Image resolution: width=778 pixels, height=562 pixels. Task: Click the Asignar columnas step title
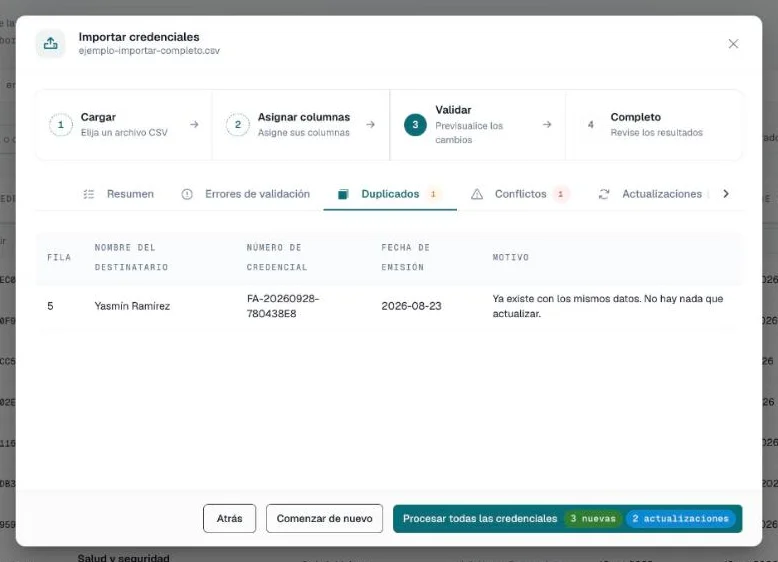coord(304,117)
